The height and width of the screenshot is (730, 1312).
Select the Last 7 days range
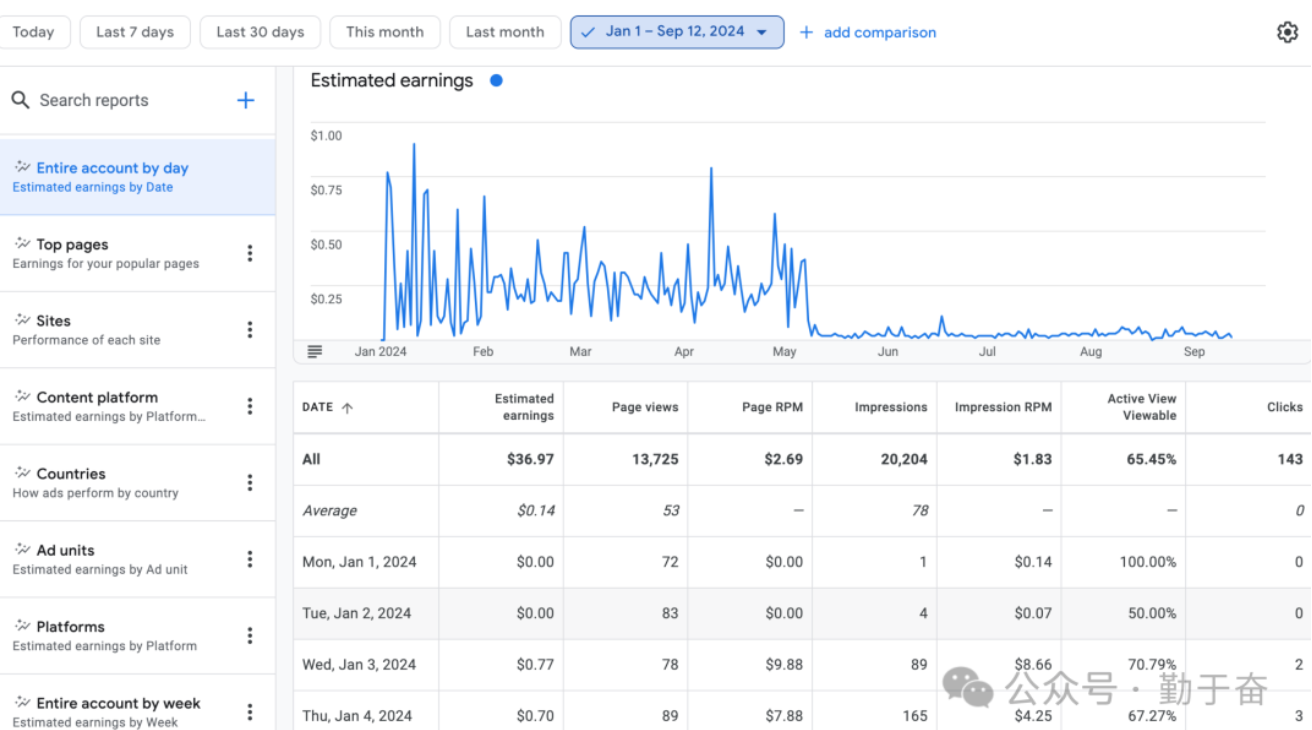135,32
